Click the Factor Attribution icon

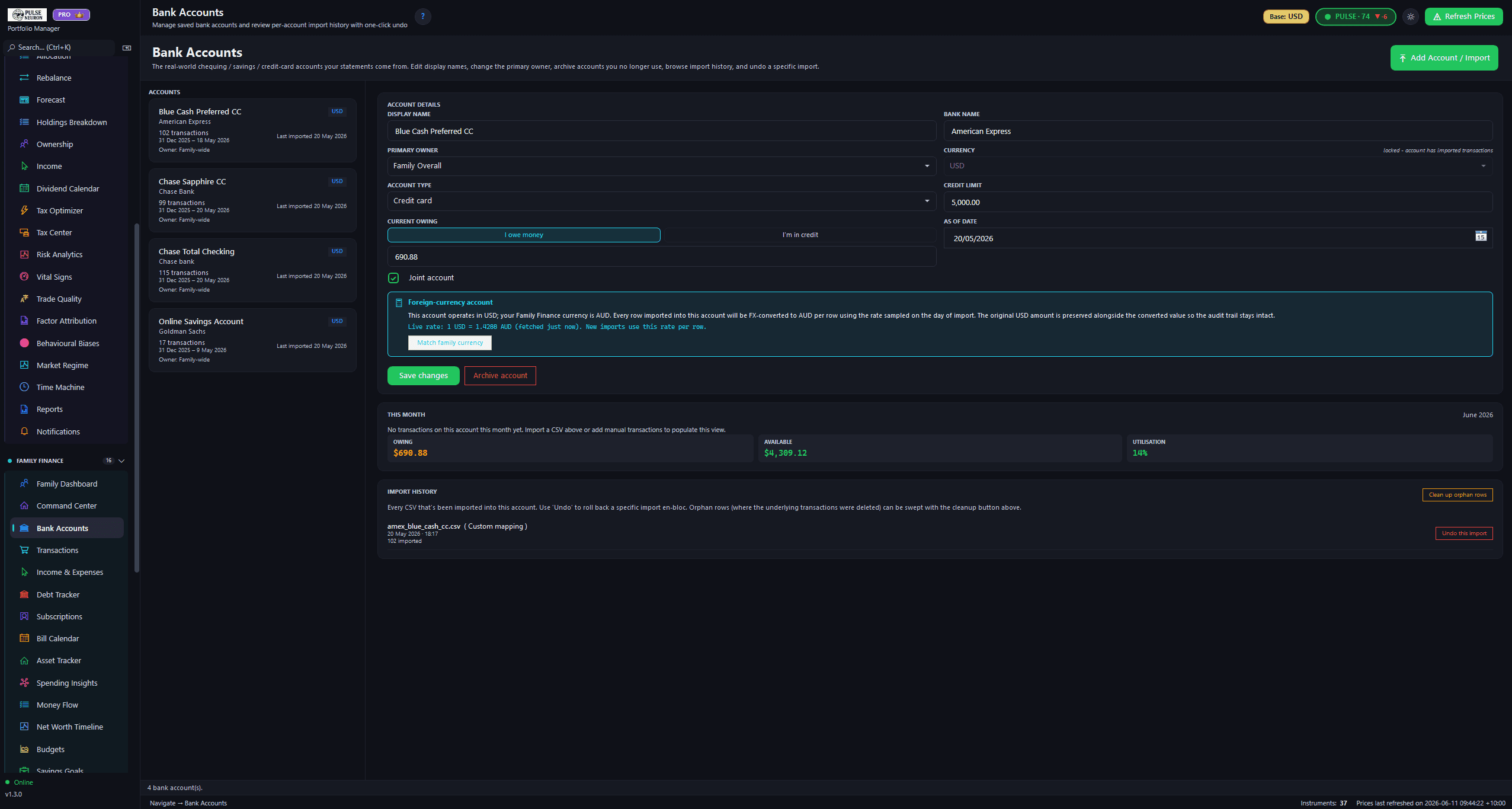click(x=24, y=321)
